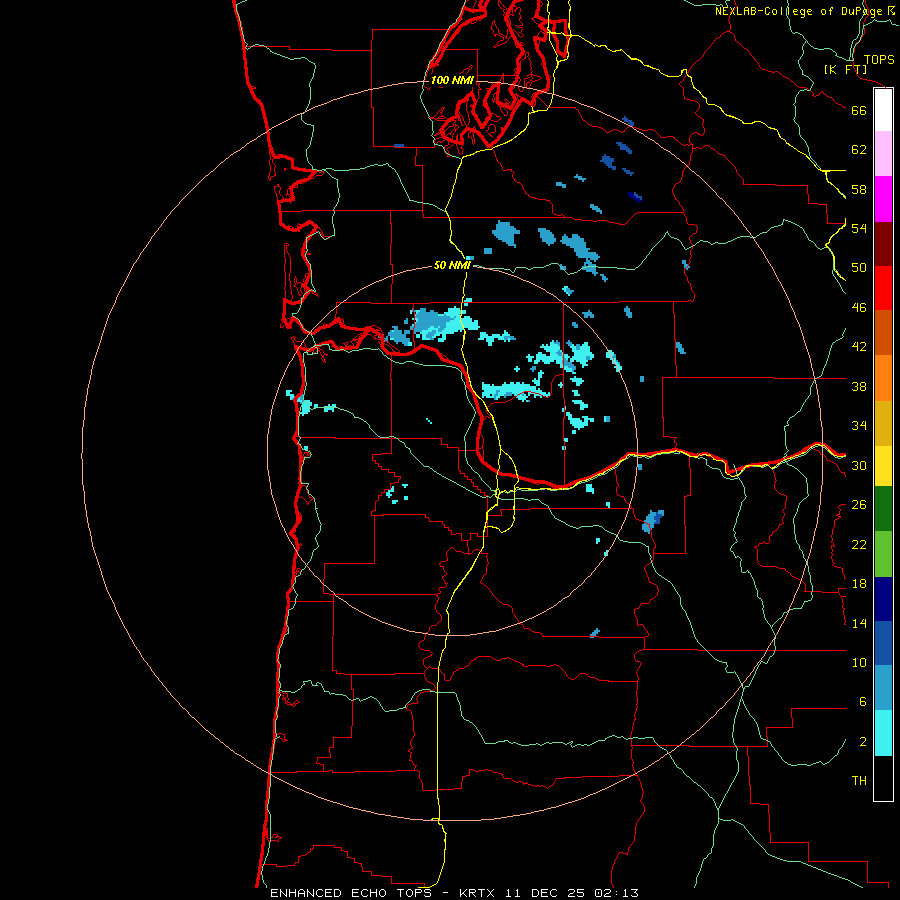Click the legend value "46"
The image size is (900, 900).
pos(859,308)
